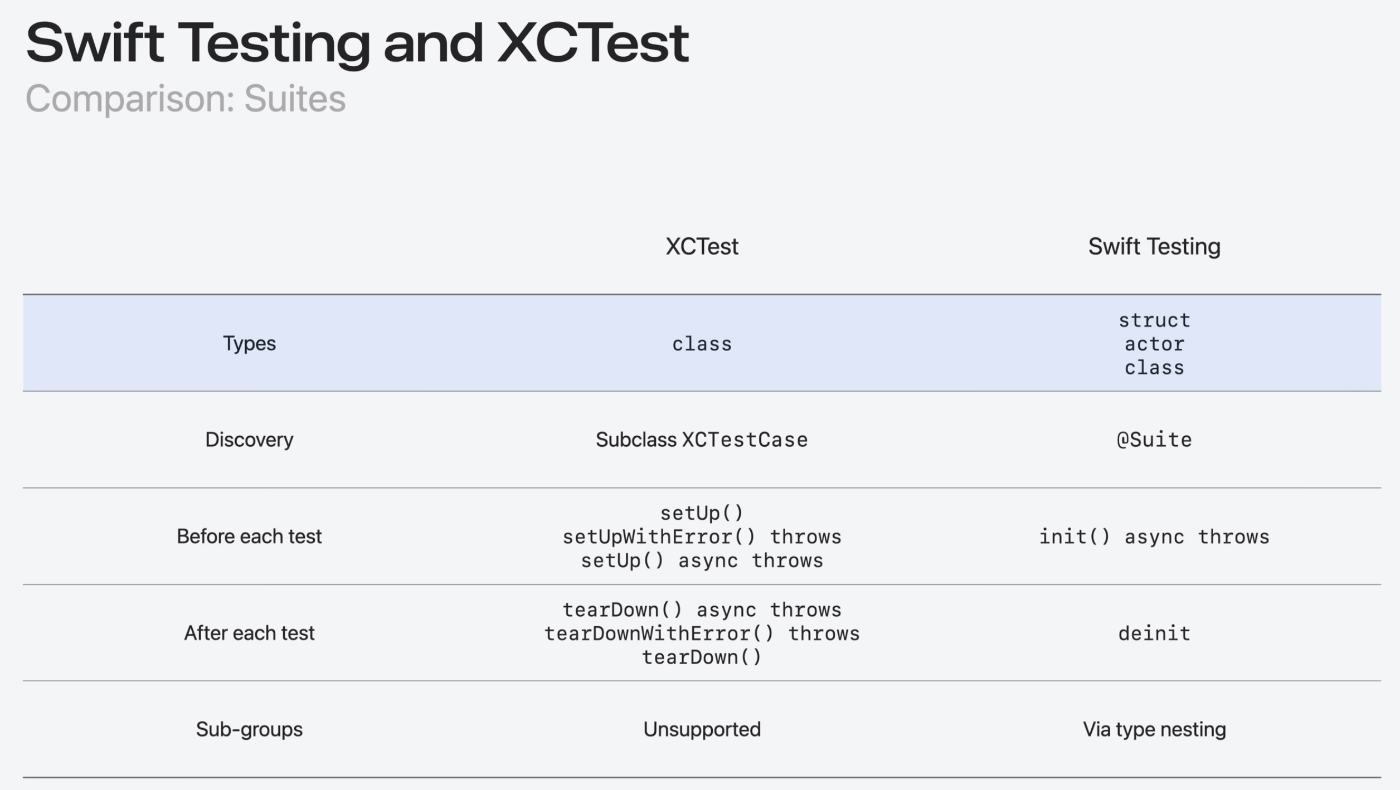The width and height of the screenshot is (1400, 790).
Task: Click the Unsupported cell
Action: (702, 729)
